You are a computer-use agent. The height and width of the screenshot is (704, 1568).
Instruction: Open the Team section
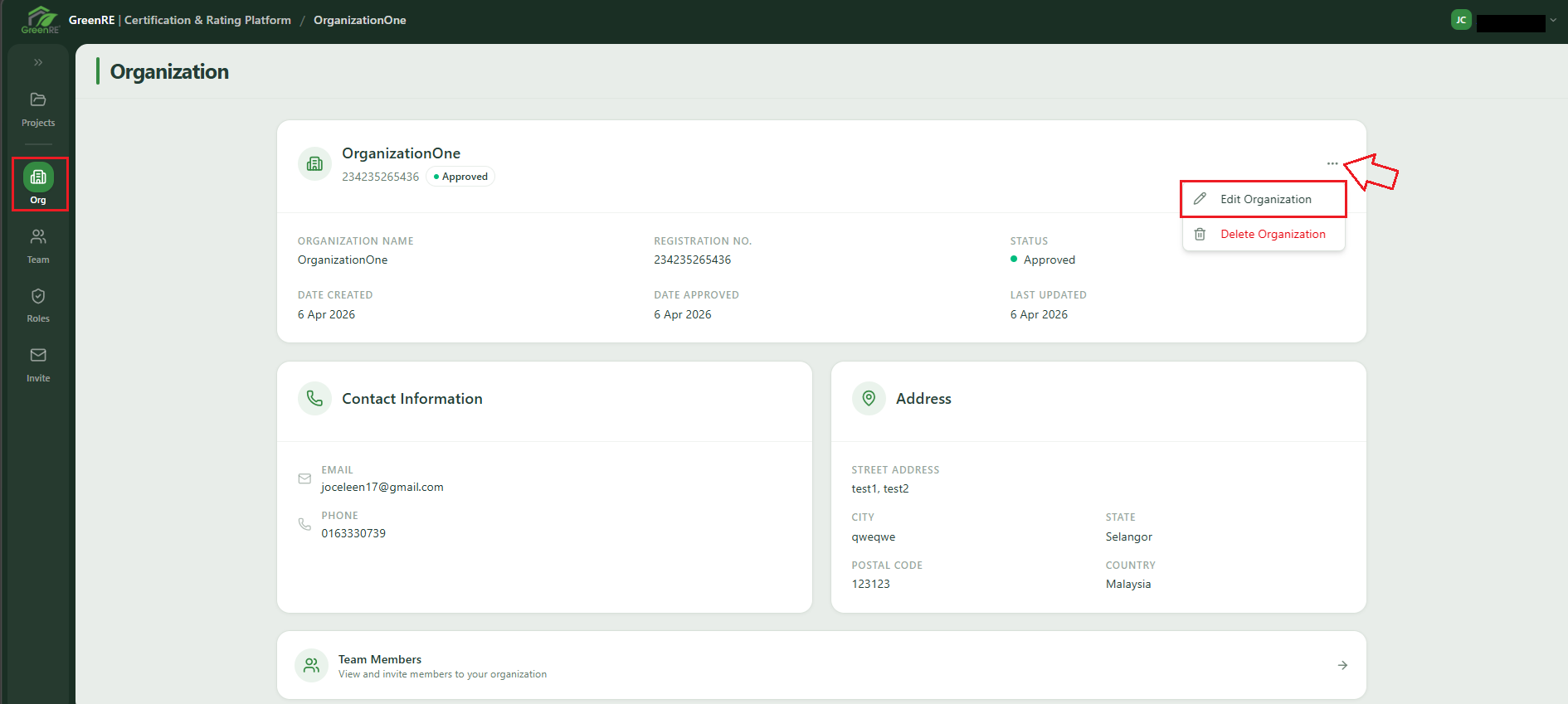click(38, 246)
